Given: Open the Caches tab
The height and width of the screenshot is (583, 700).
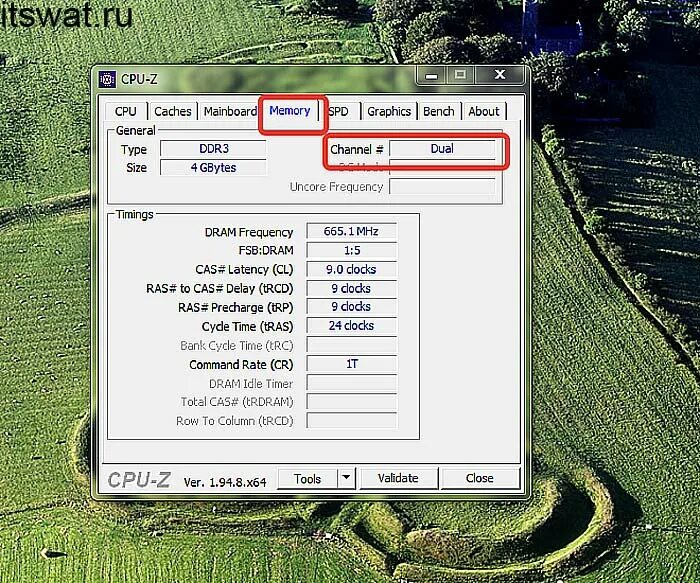Looking at the screenshot, I should (x=173, y=111).
